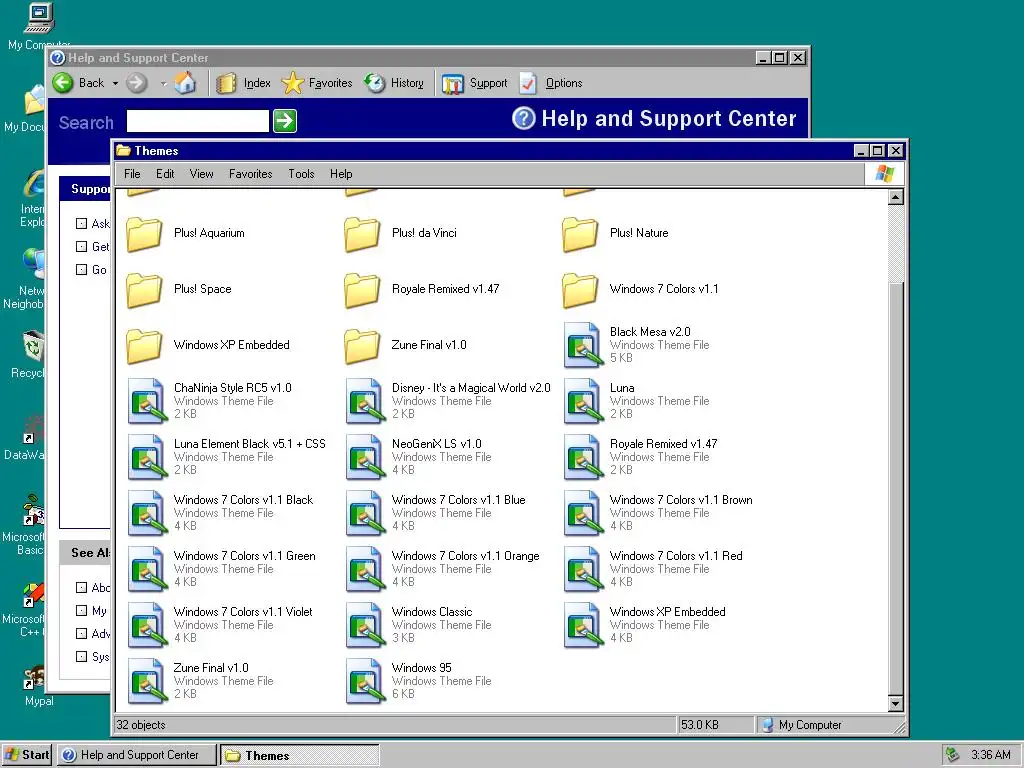
Task: Select Windows 7 Colors v1.1 Blue theme
Action: (x=436, y=513)
